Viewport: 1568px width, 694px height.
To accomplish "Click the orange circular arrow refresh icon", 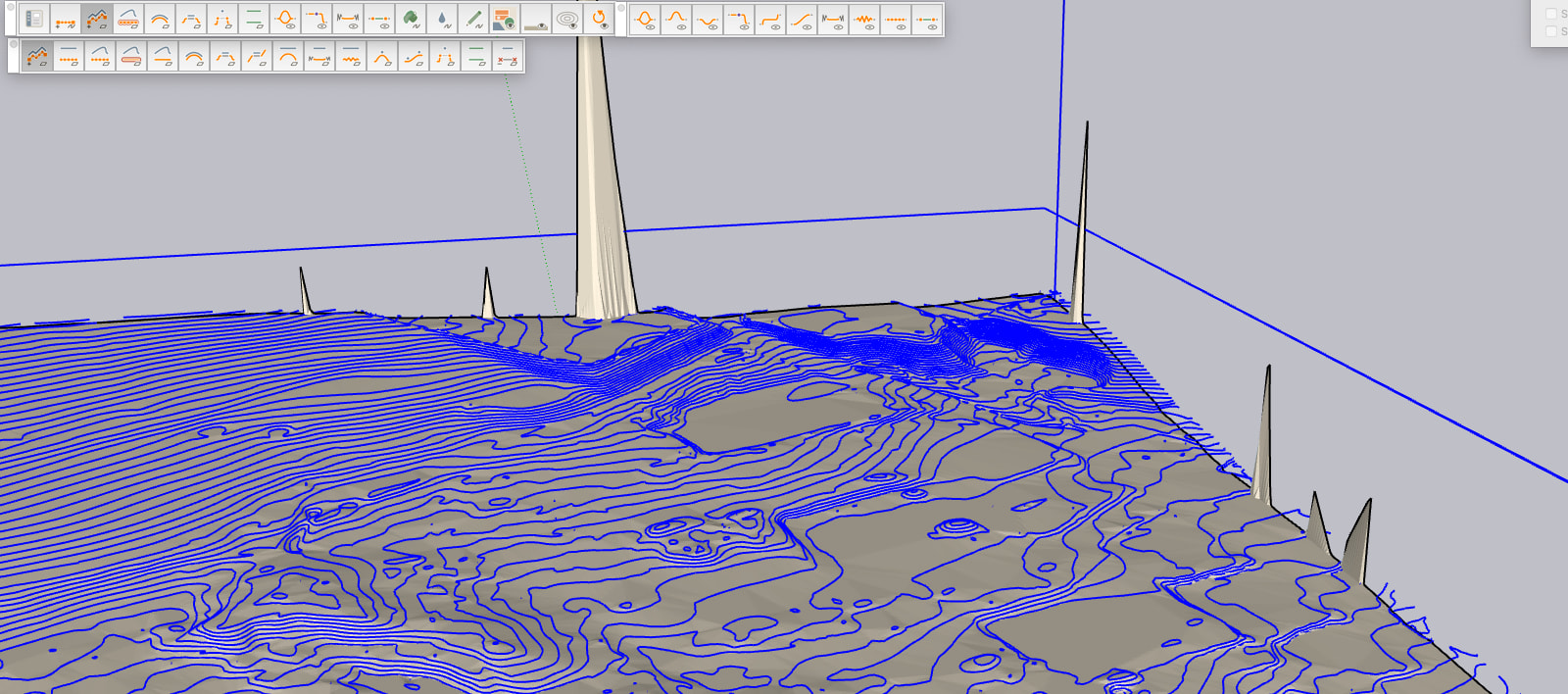I will pyautogui.click(x=599, y=19).
